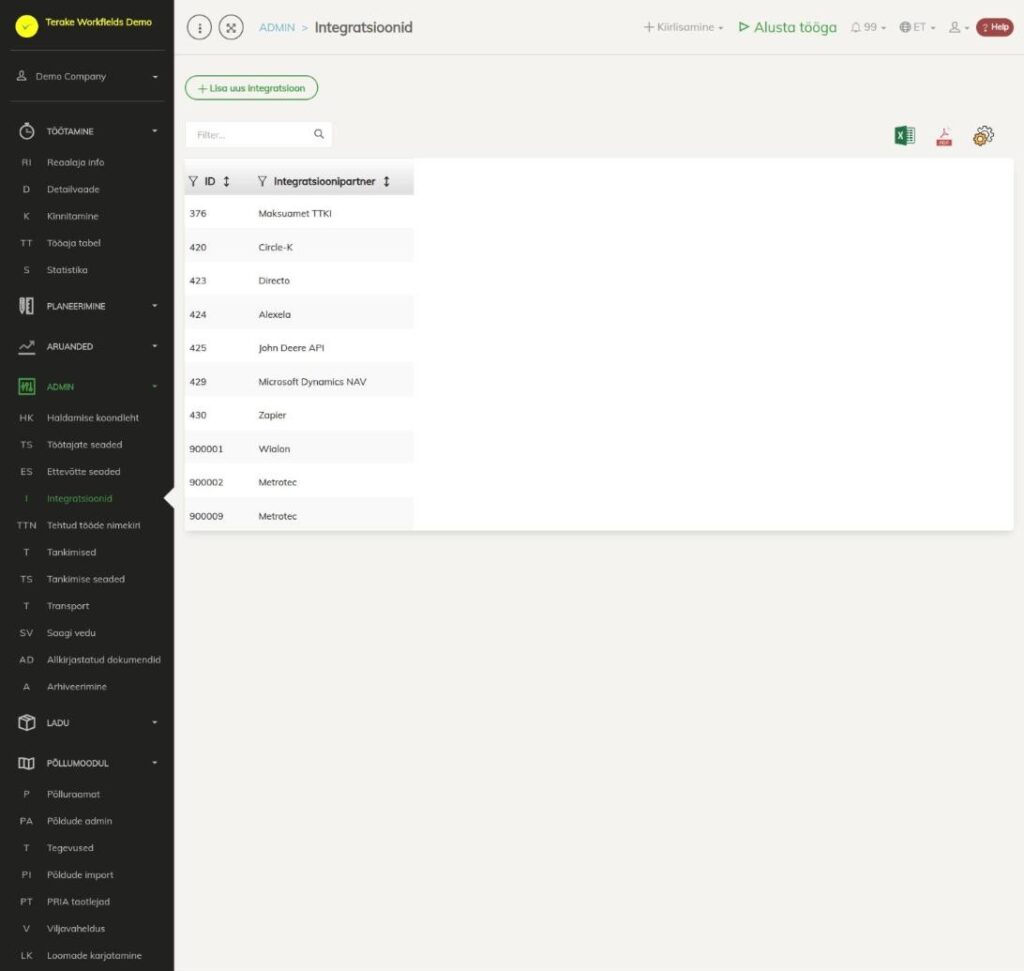Collapse the Töötamine section arrow
Viewport: 1024px width, 971px height.
(155, 131)
